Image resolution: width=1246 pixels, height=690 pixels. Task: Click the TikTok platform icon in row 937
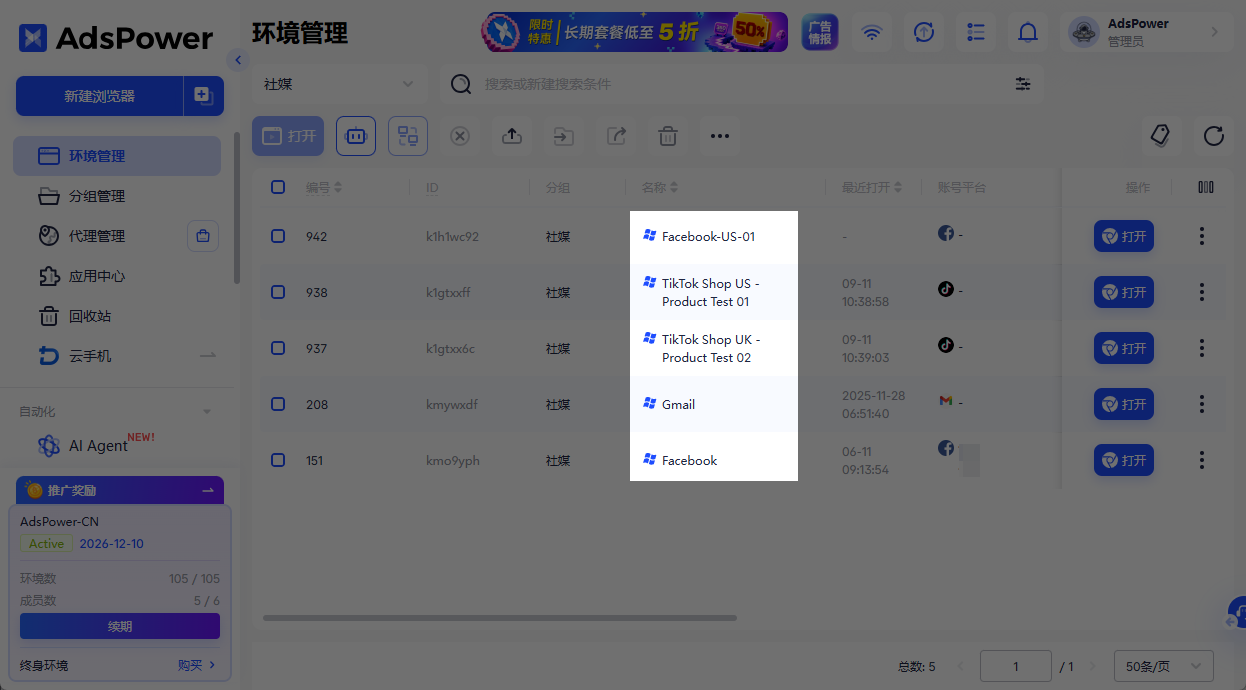pos(945,344)
